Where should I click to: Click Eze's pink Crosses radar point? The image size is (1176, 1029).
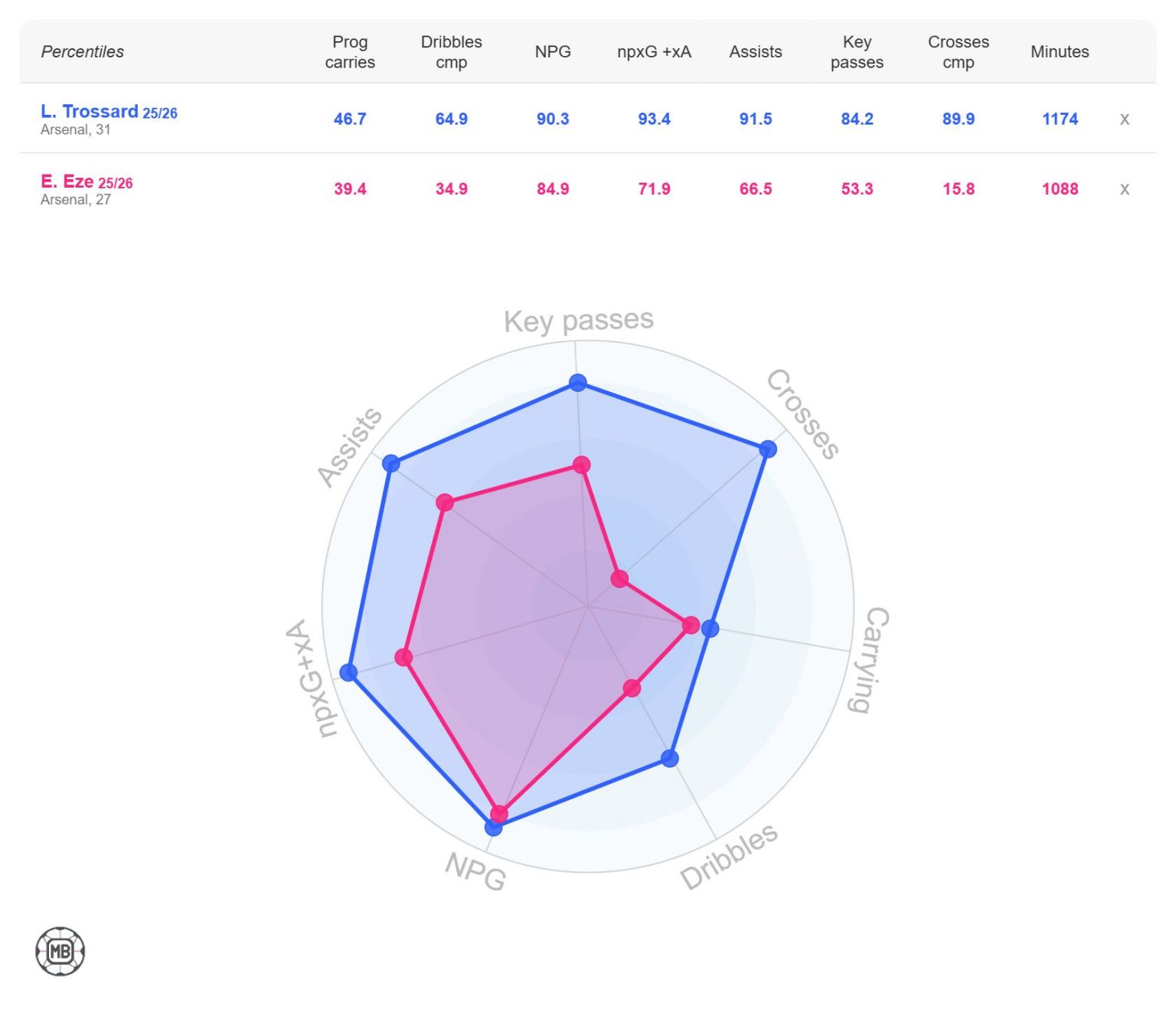pyautogui.click(x=619, y=579)
